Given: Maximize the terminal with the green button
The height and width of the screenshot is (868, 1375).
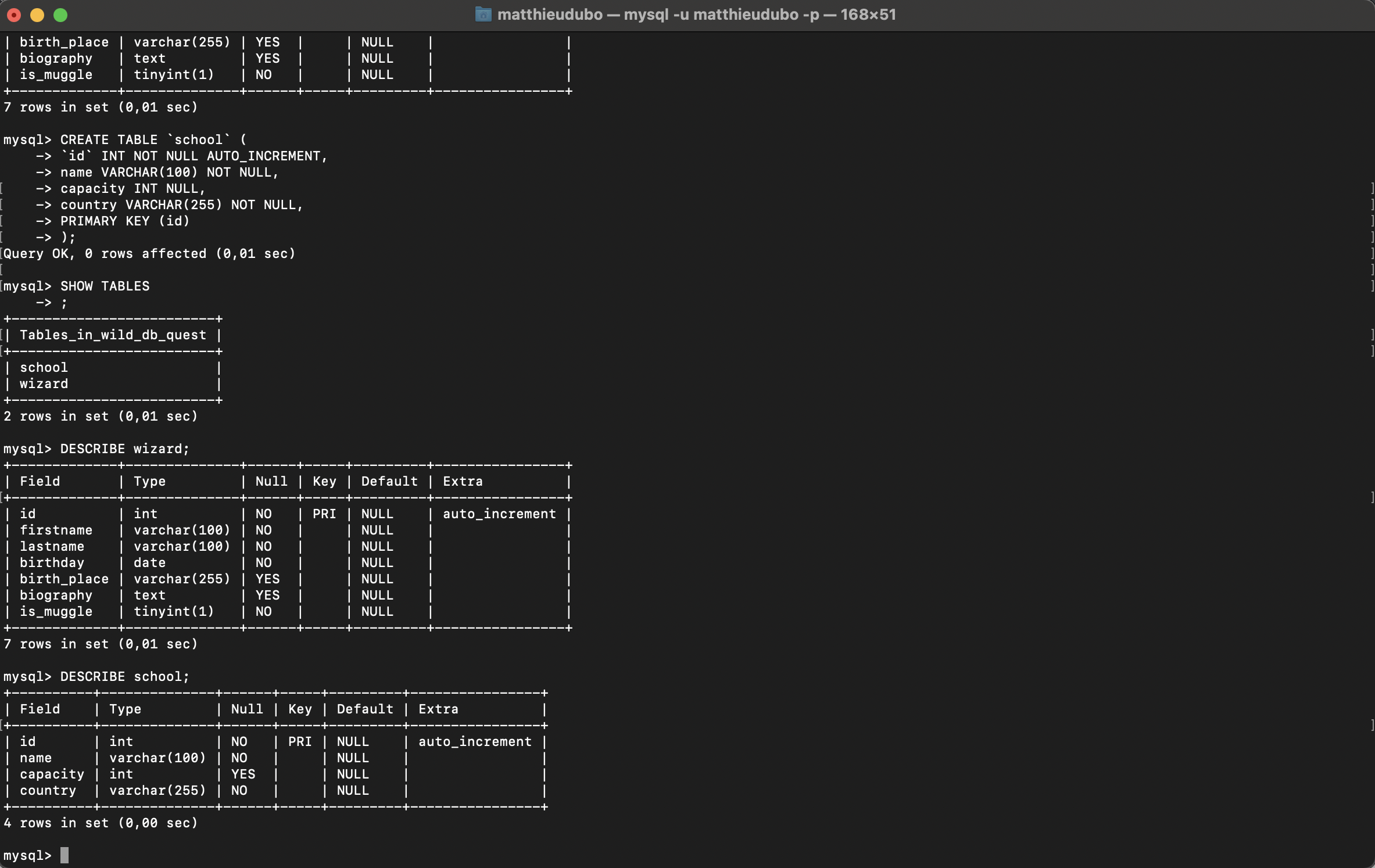Looking at the screenshot, I should (x=60, y=15).
